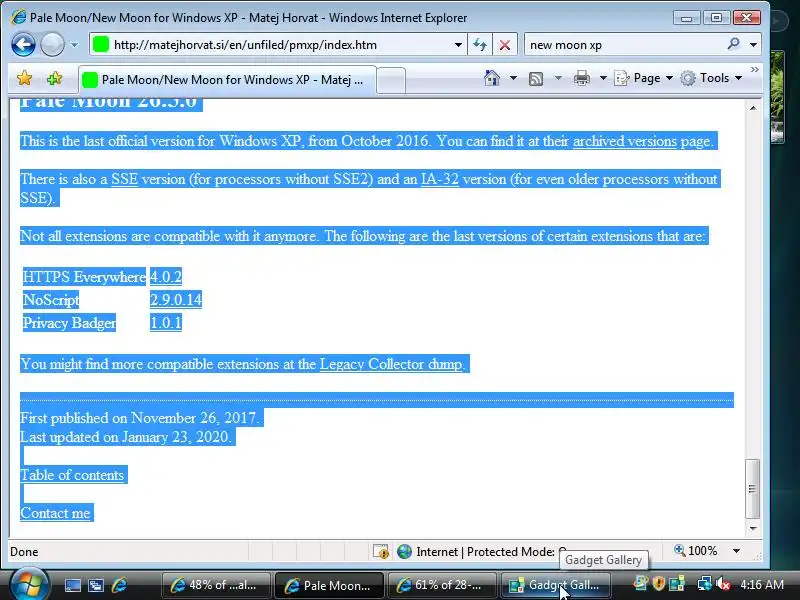Open the NoScript 2.9.0.14 link
The image size is (800, 600).
click(x=176, y=299)
